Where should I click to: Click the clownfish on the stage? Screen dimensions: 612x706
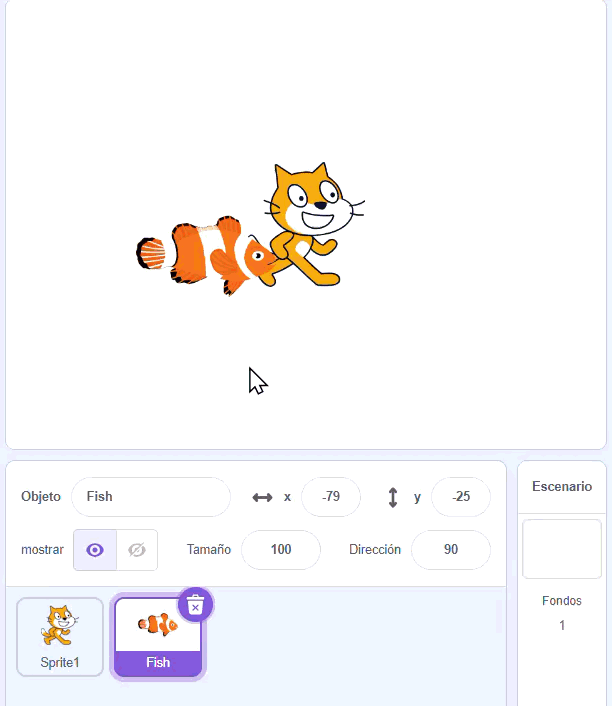207,256
